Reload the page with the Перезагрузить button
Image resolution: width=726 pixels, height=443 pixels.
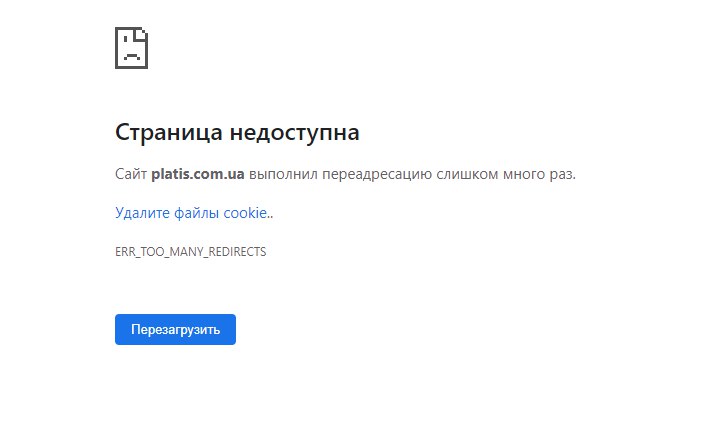point(175,330)
